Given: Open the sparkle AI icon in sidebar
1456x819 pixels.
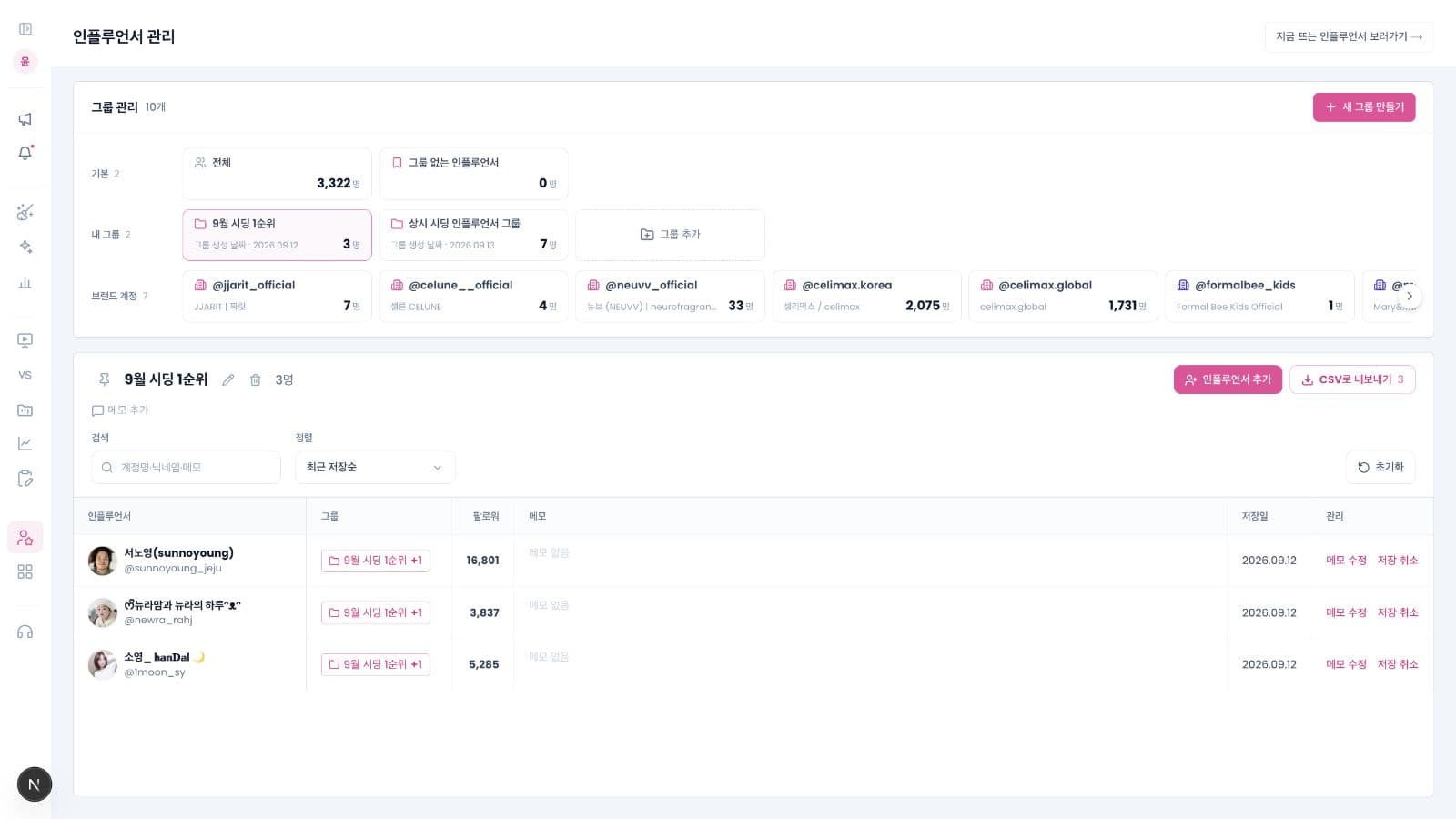Looking at the screenshot, I should (25, 247).
